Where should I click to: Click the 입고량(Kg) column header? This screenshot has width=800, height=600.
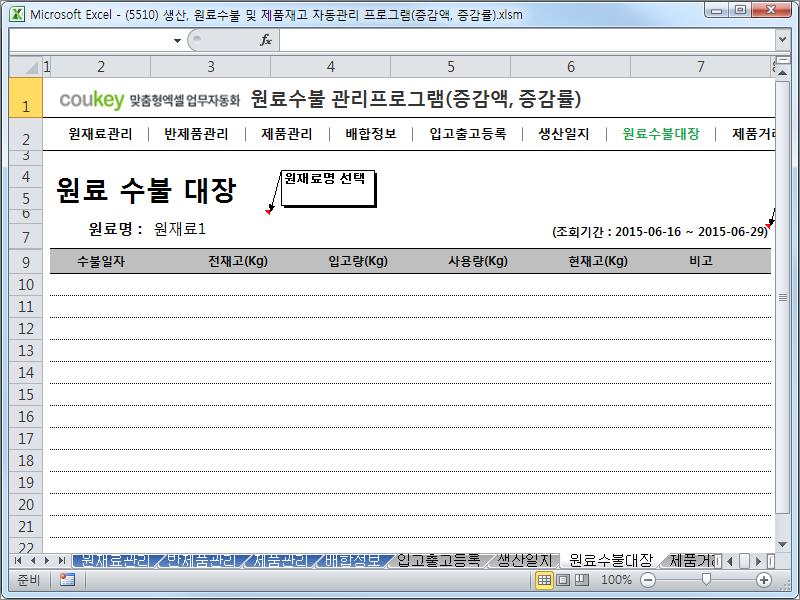[358, 261]
